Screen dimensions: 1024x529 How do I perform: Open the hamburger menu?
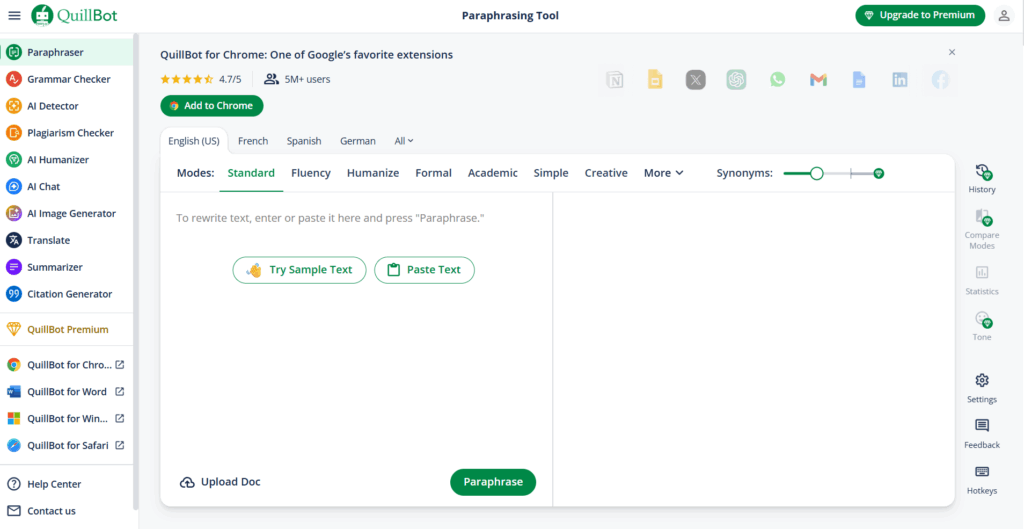[14, 16]
